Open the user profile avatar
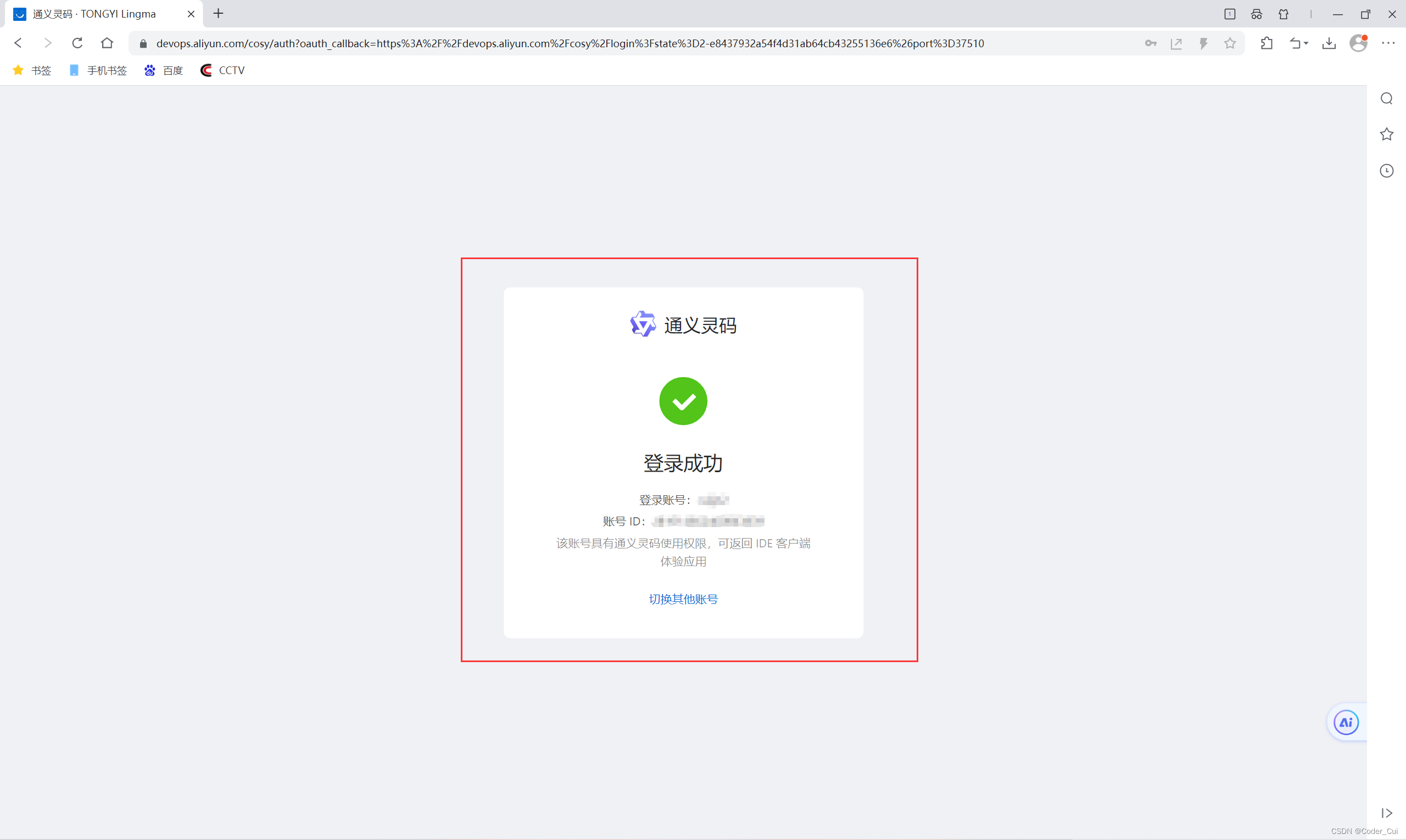 (1358, 43)
